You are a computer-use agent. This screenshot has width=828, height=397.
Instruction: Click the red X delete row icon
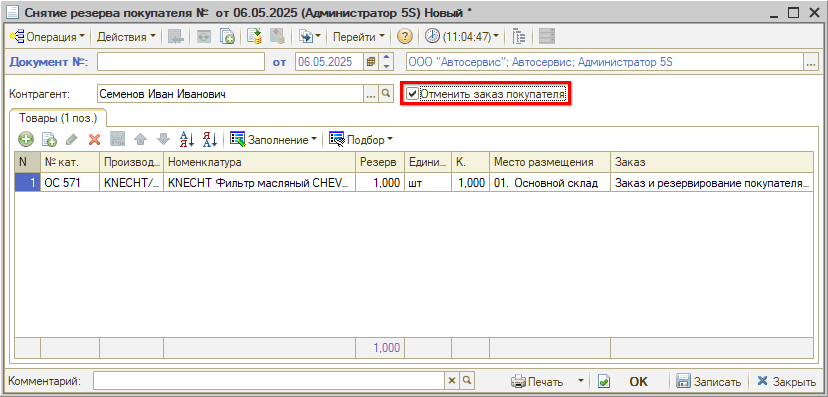[x=95, y=139]
